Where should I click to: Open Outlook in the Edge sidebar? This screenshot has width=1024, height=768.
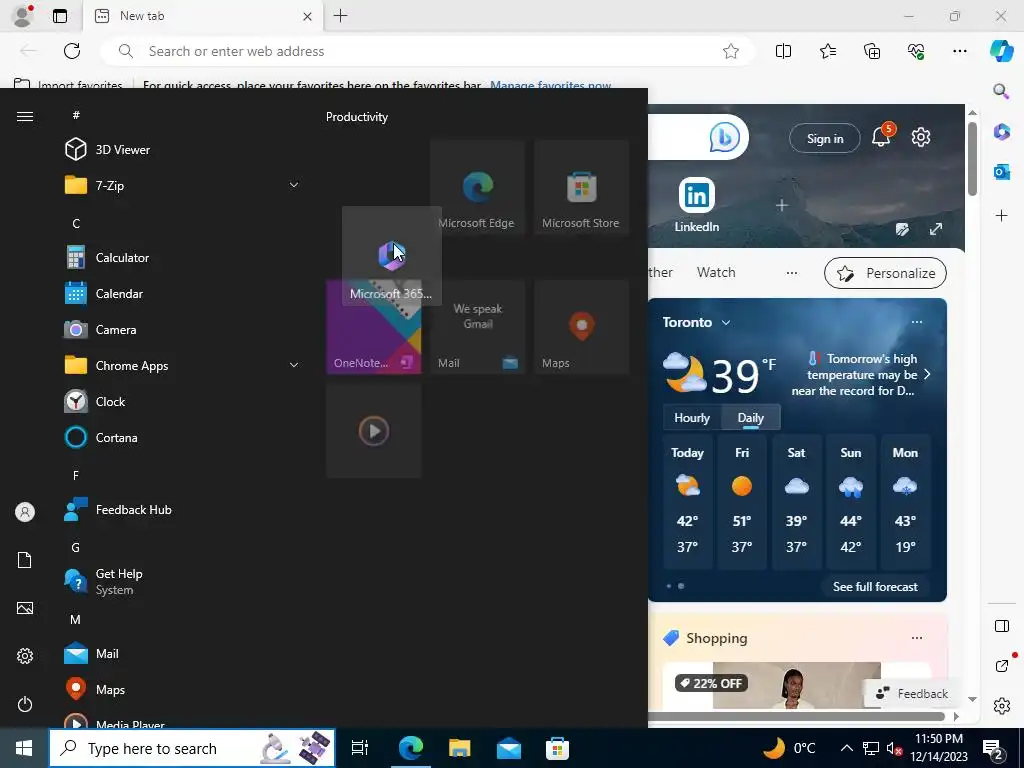click(x=1001, y=172)
